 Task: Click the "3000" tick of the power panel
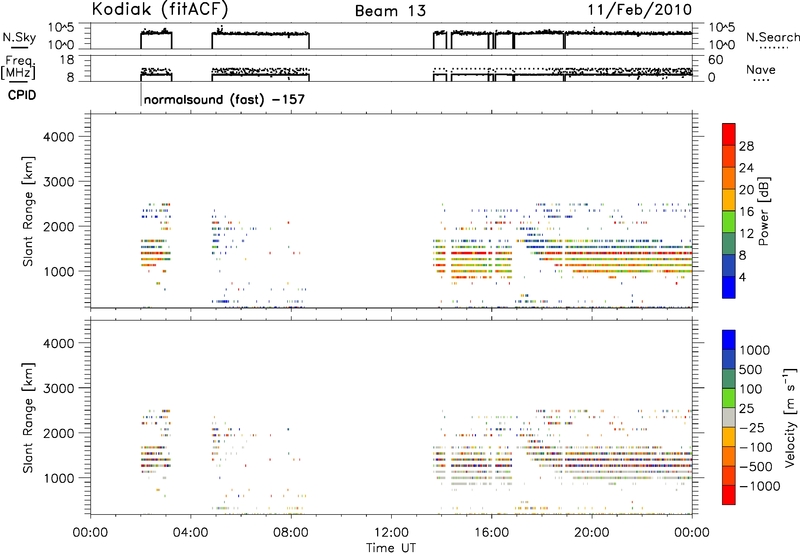58,182
